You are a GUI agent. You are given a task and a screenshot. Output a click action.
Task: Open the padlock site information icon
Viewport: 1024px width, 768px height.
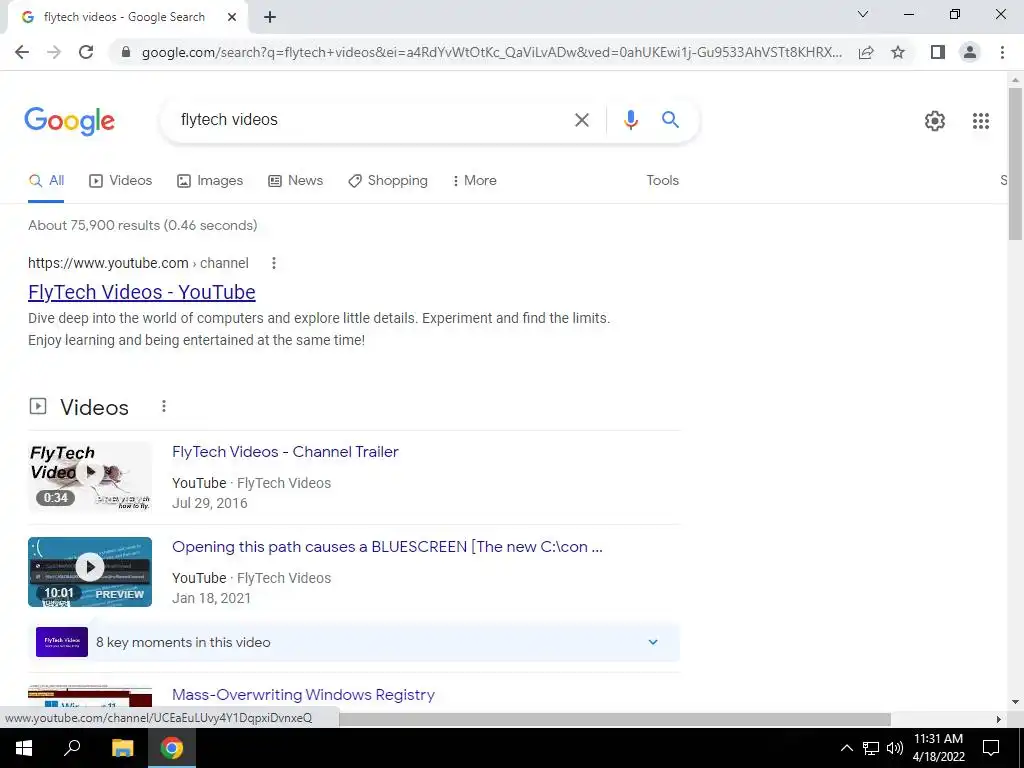[126, 52]
